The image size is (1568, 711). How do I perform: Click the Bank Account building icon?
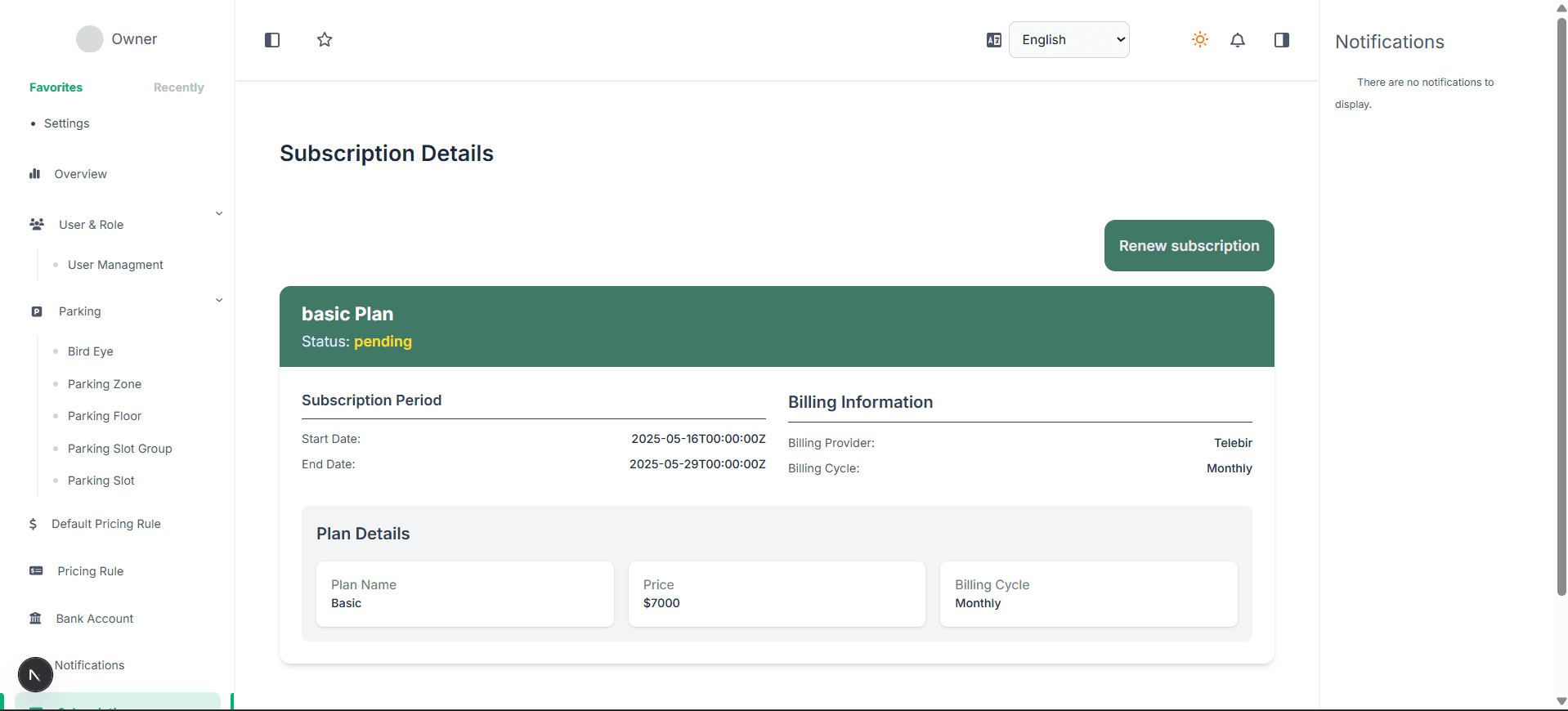pyautogui.click(x=35, y=619)
